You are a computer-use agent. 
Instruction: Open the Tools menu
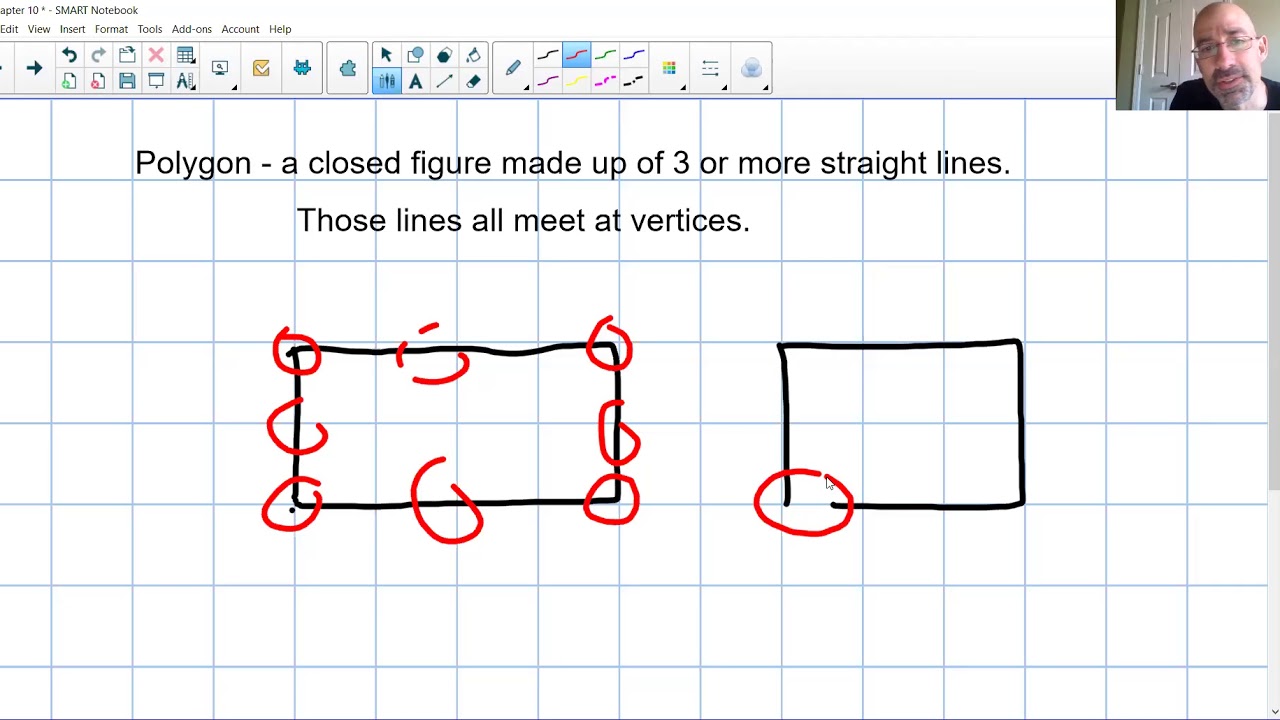(150, 29)
